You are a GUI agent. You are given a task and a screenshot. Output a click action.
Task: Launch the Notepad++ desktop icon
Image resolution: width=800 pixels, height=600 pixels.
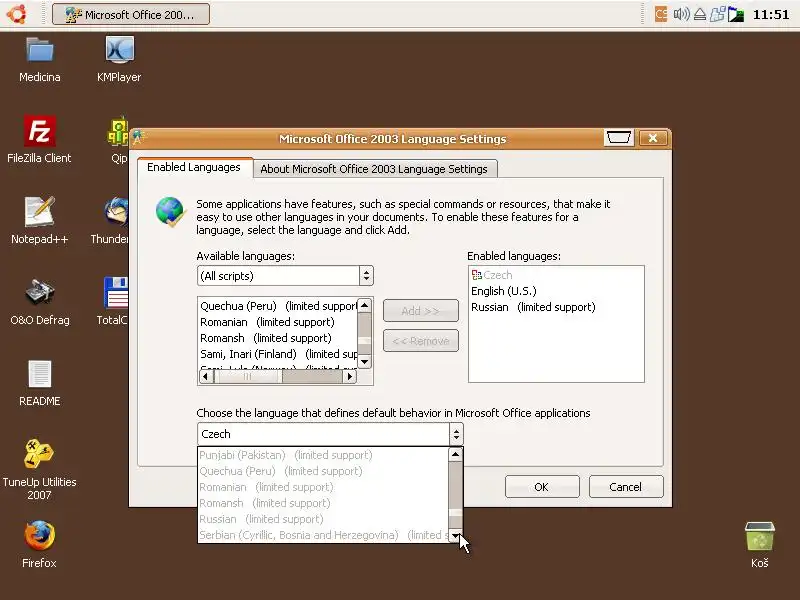(x=39, y=212)
